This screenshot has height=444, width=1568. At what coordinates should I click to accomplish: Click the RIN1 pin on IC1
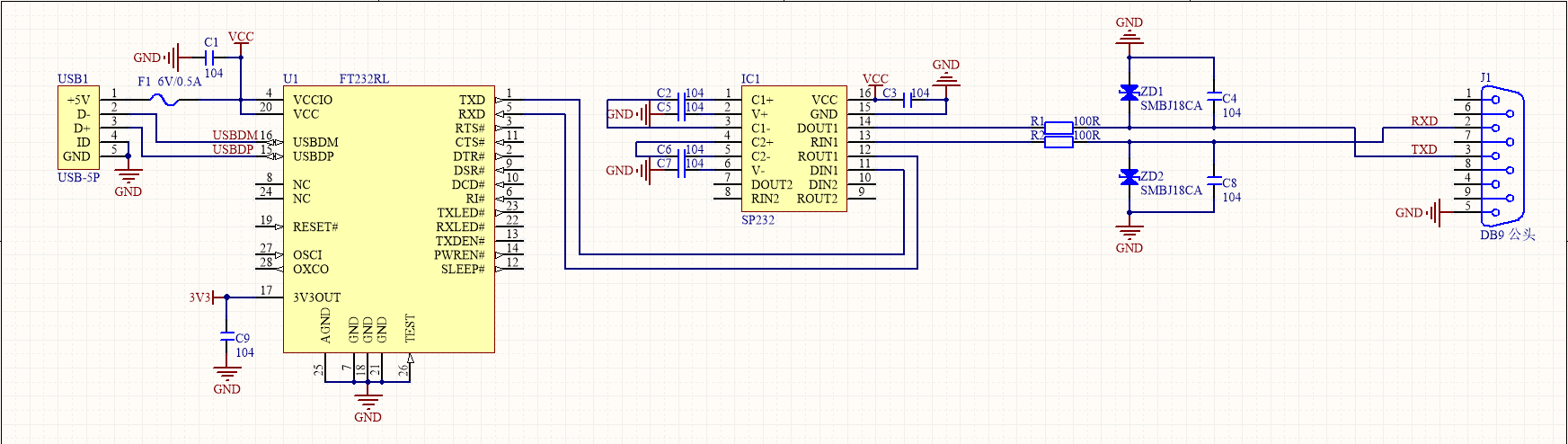[x=824, y=142]
